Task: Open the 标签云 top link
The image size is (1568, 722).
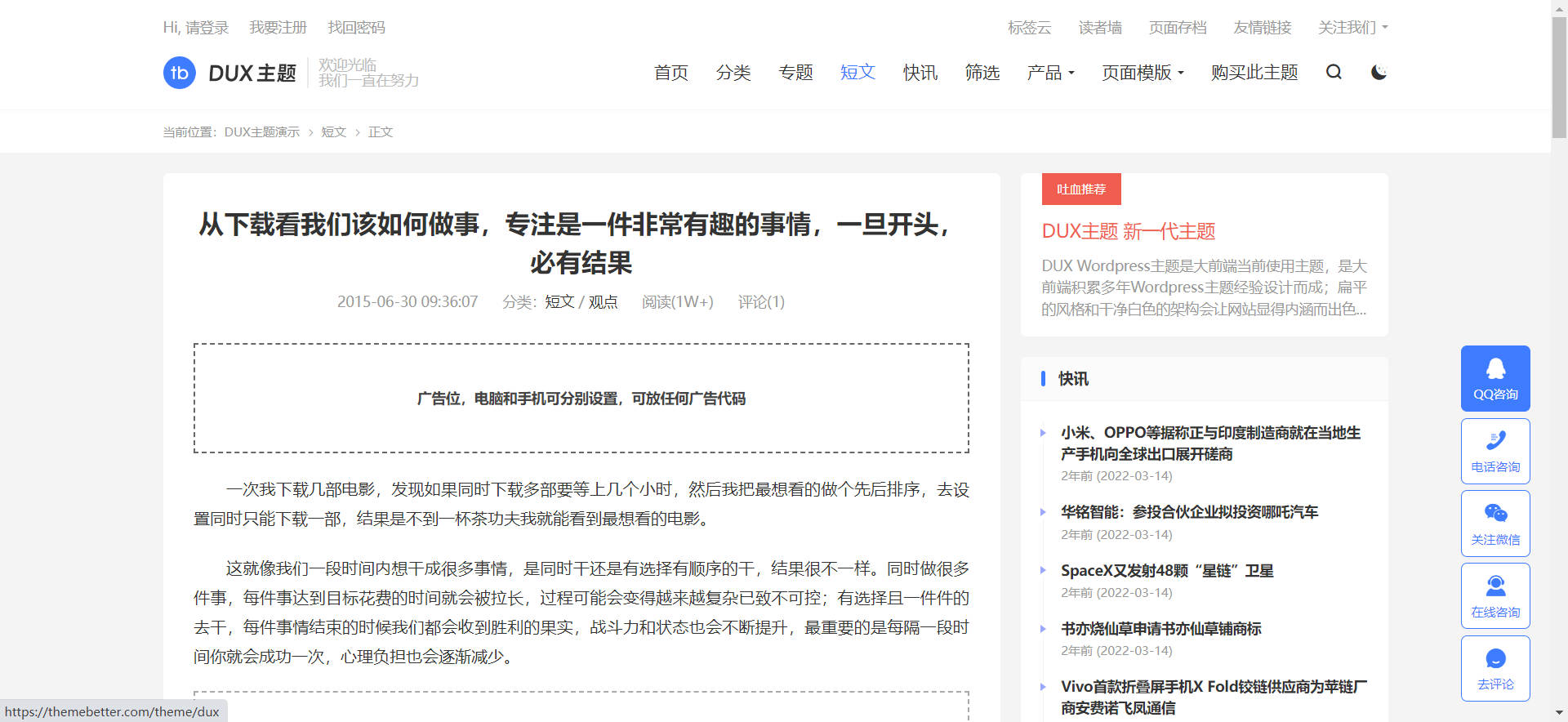Action: [1029, 28]
